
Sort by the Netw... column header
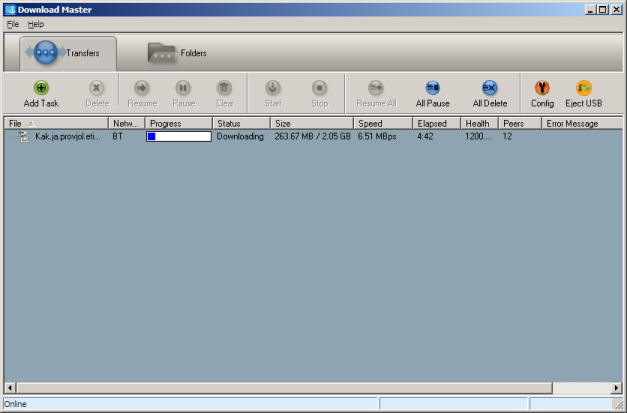tap(126, 124)
